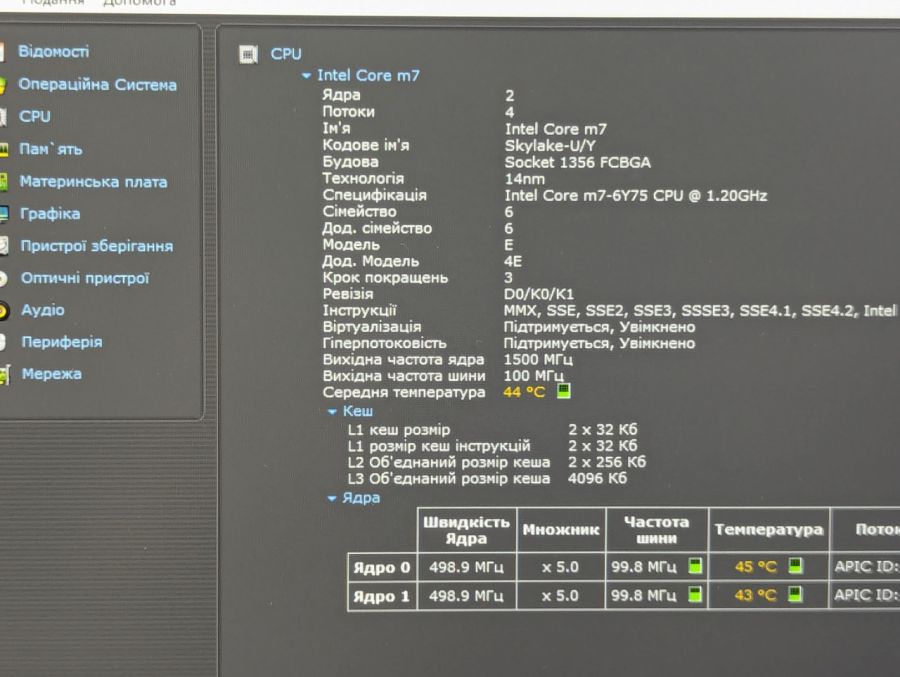Click the Швидкість Ядра column header
900x677 pixels.
(466, 530)
